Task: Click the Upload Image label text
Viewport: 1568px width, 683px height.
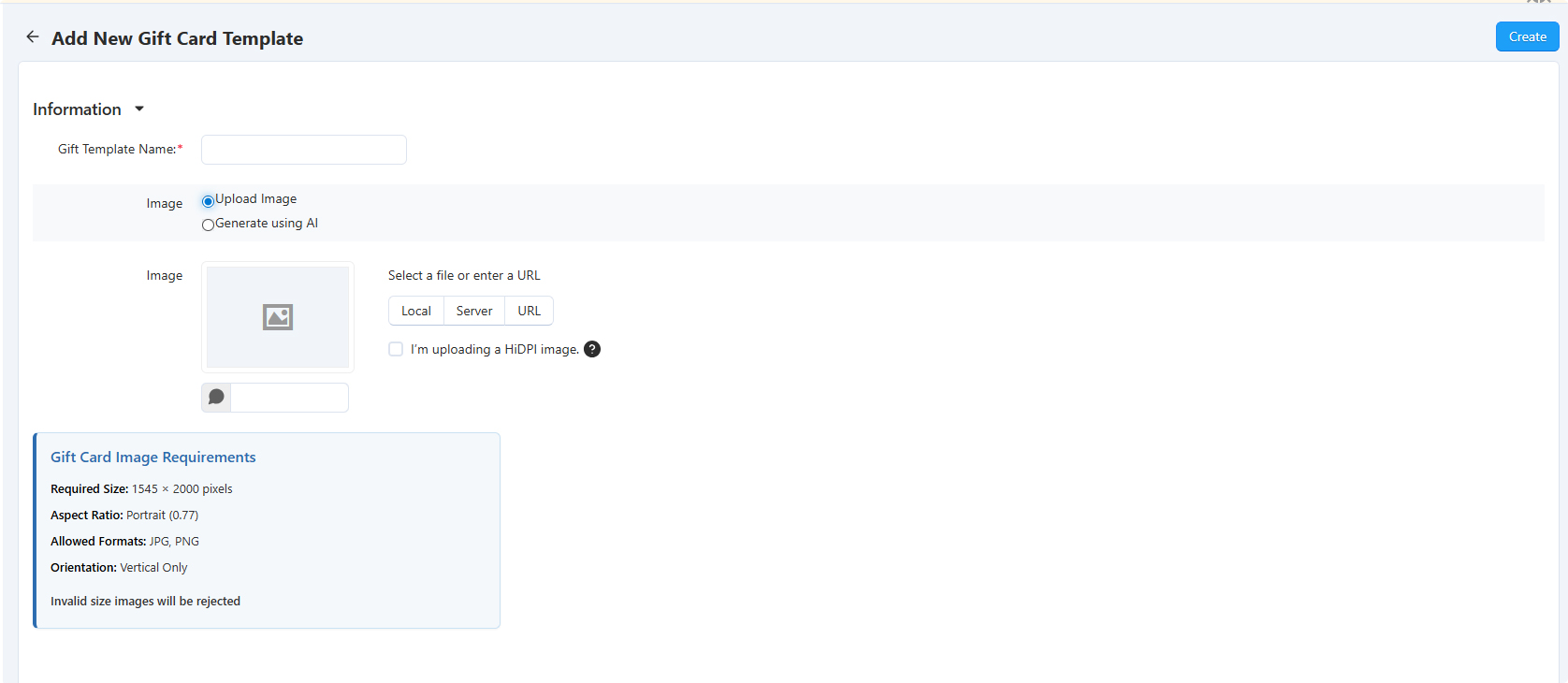Action: (256, 199)
